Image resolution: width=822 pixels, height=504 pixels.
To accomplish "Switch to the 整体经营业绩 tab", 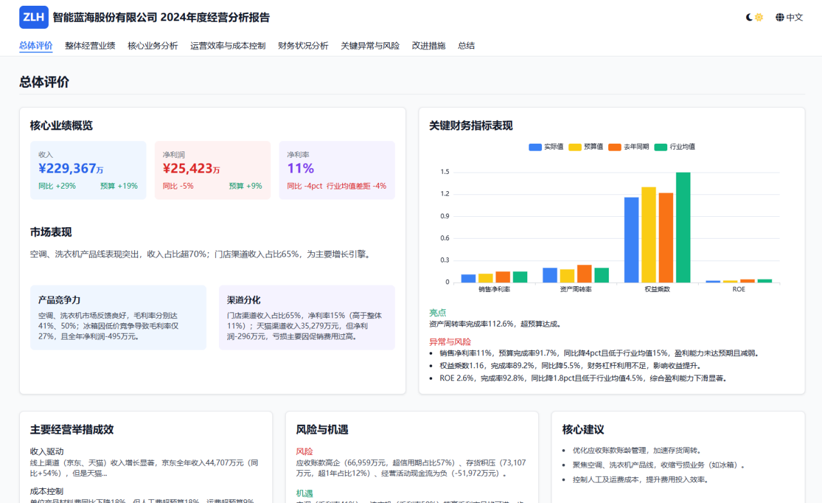I will pos(90,46).
